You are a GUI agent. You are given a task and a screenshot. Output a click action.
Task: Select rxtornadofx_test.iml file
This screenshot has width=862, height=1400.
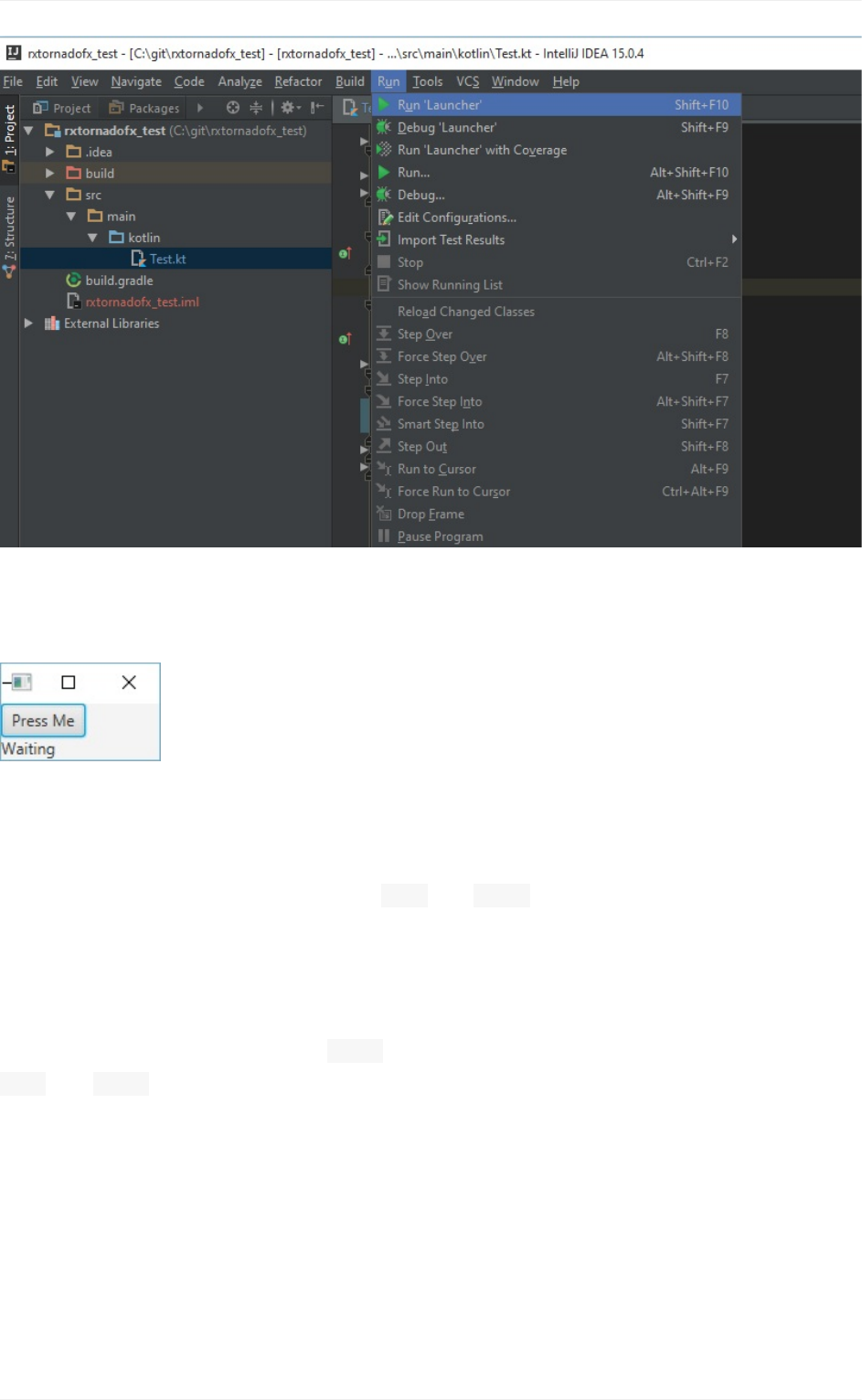point(142,302)
